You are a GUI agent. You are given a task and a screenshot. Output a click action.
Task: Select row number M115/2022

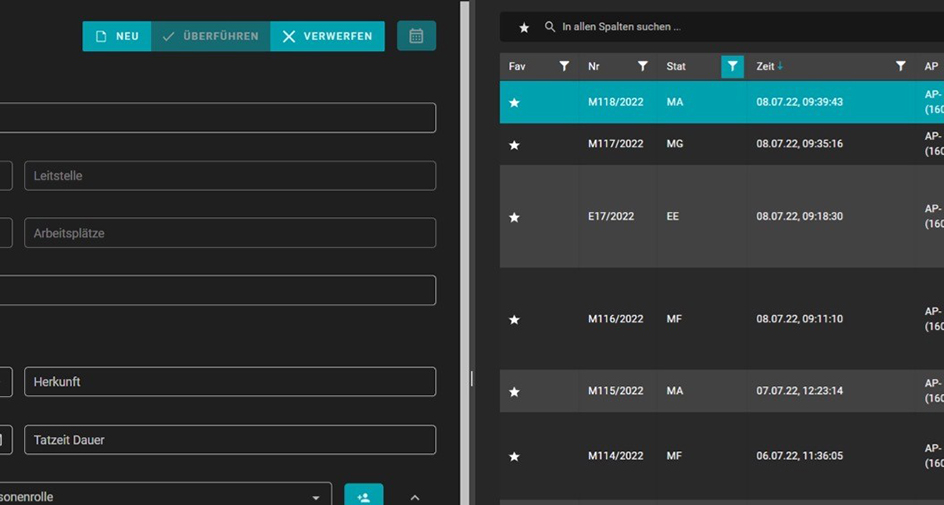click(x=615, y=391)
